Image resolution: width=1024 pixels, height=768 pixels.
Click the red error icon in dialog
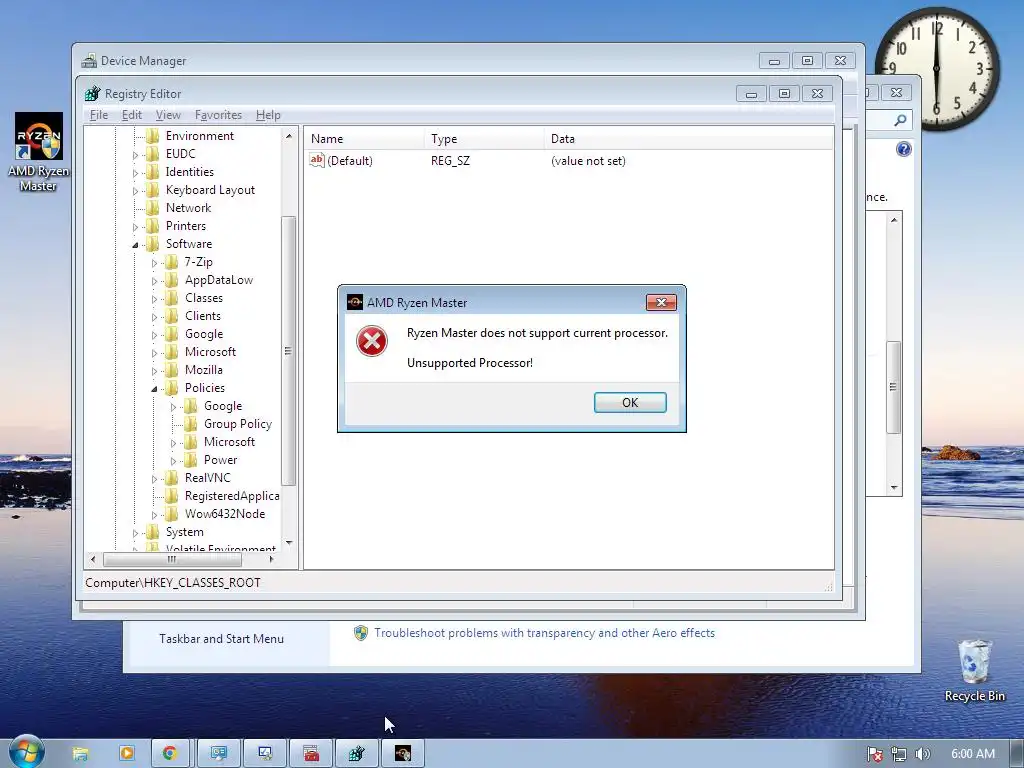click(x=372, y=341)
